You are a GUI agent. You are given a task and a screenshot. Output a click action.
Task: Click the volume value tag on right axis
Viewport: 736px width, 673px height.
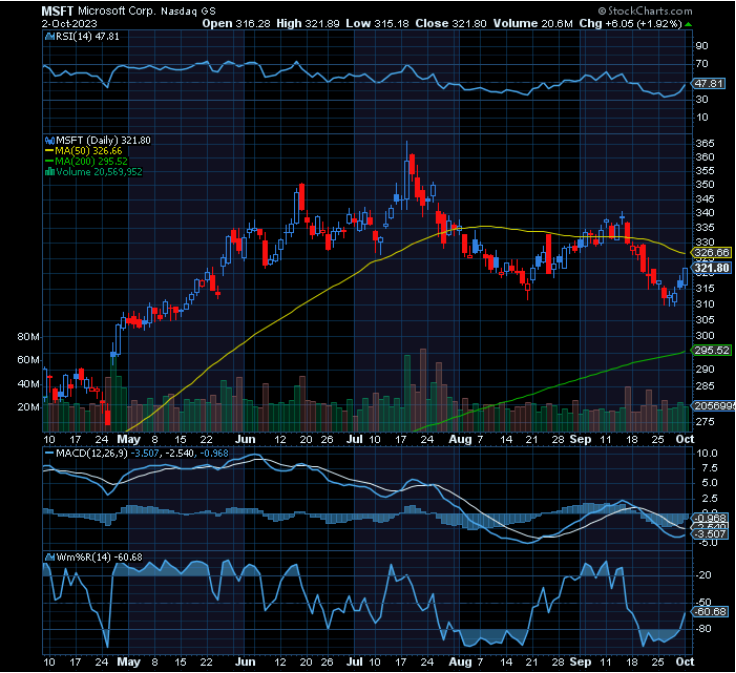click(713, 406)
